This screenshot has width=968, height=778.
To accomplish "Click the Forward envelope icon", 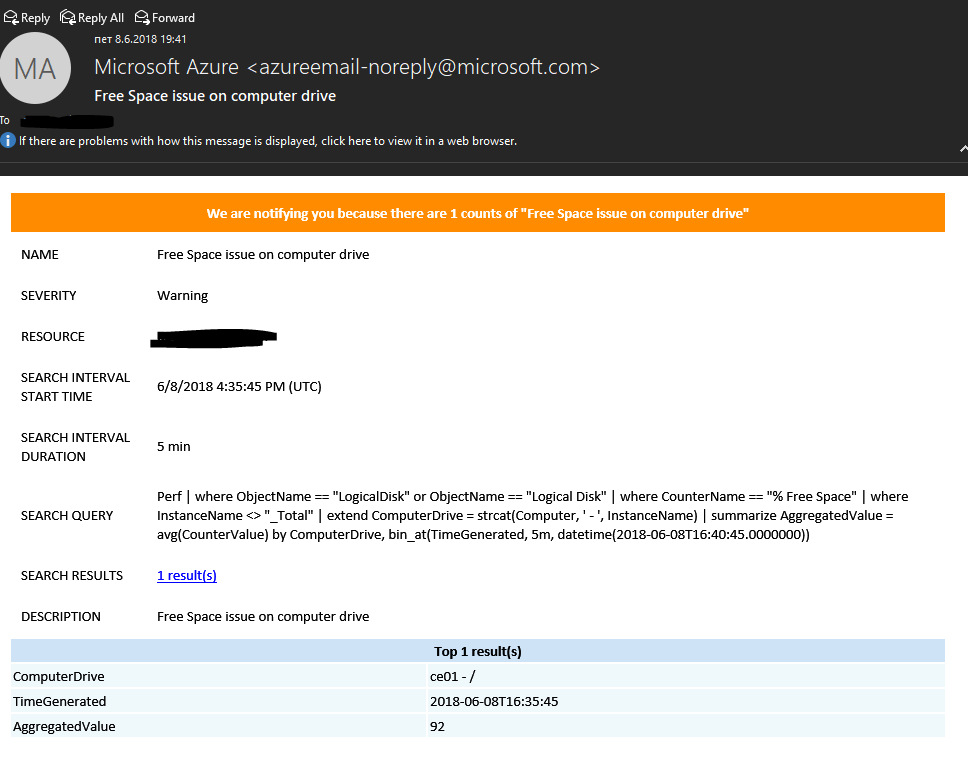I will [143, 17].
